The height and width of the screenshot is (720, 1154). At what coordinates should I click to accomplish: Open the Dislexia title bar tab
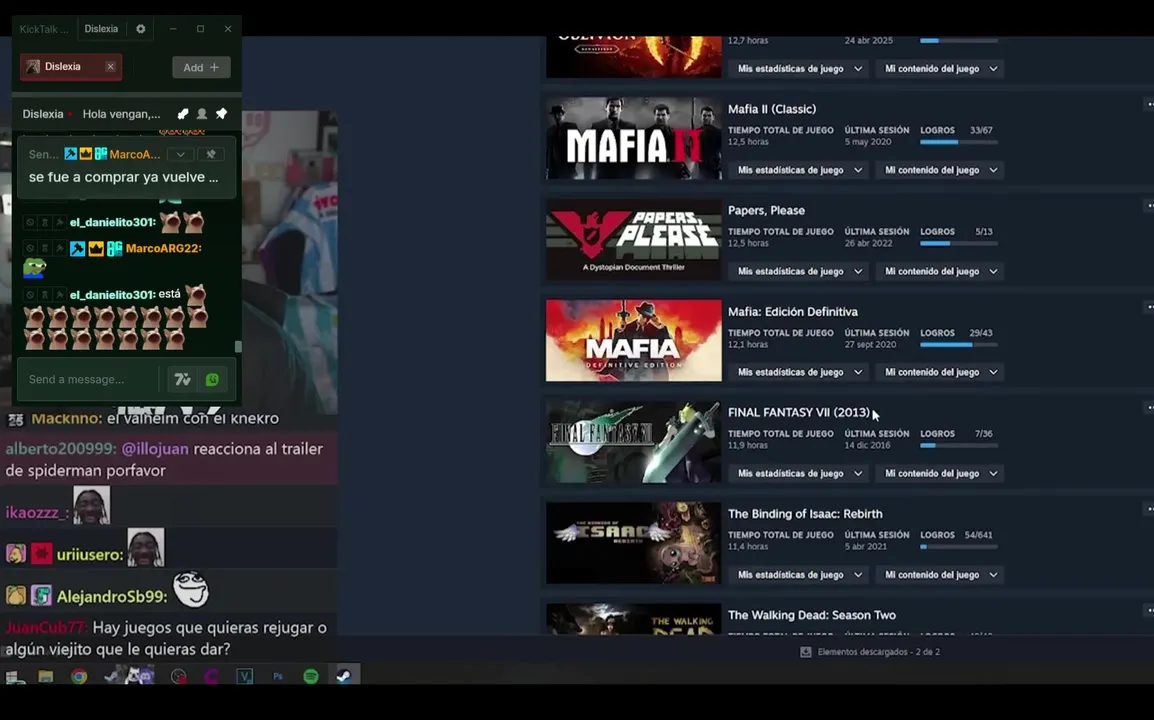click(101, 29)
